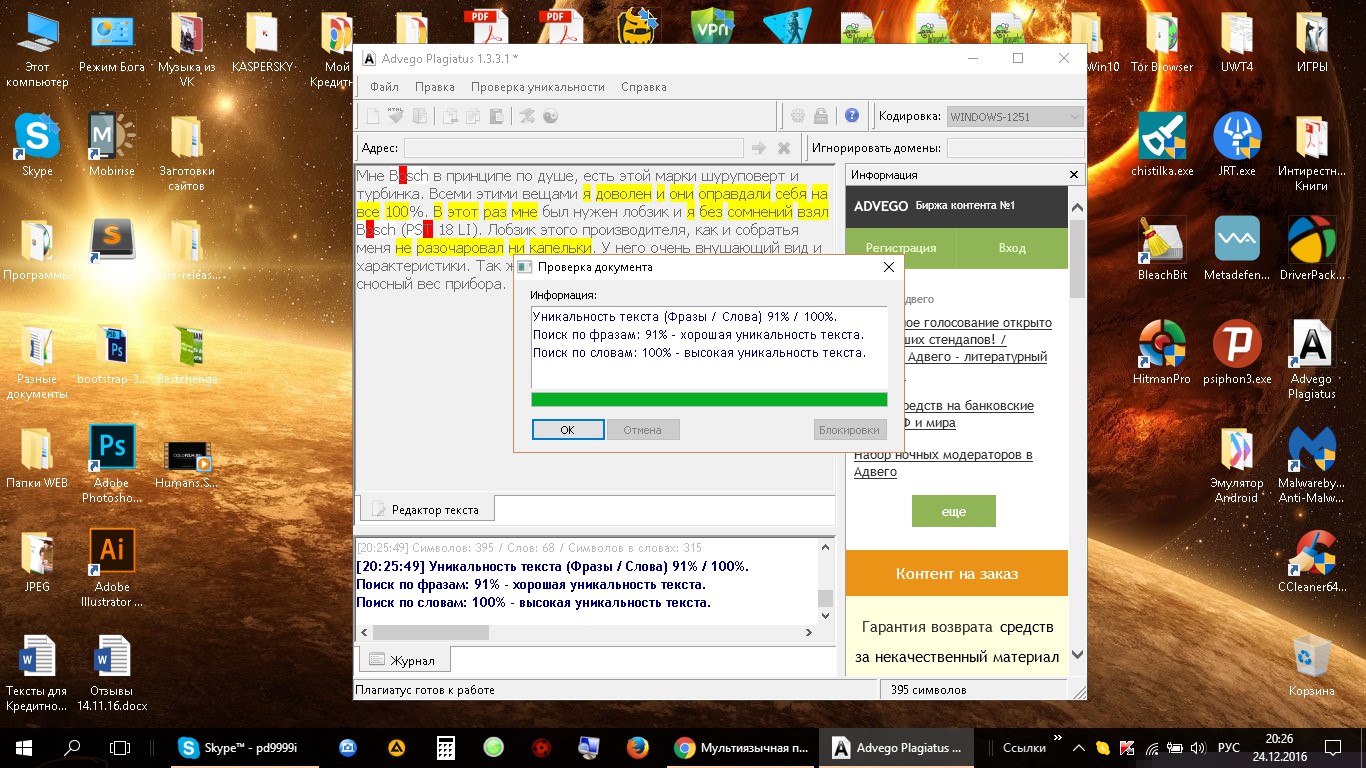Viewport: 1366px width, 768px height.
Task: Switch to the Журнал tab
Action: click(404, 660)
